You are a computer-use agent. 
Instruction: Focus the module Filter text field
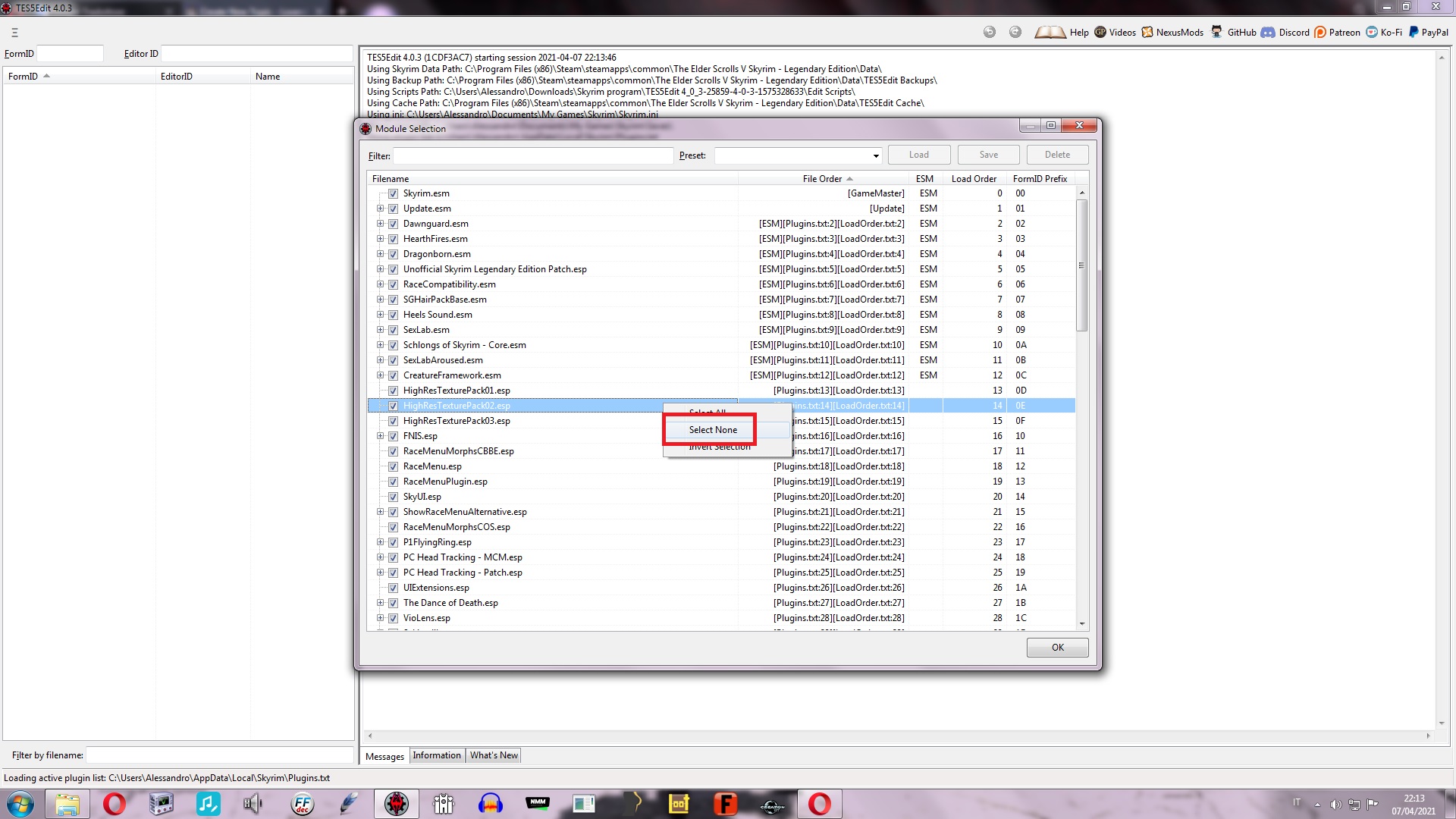click(x=533, y=156)
